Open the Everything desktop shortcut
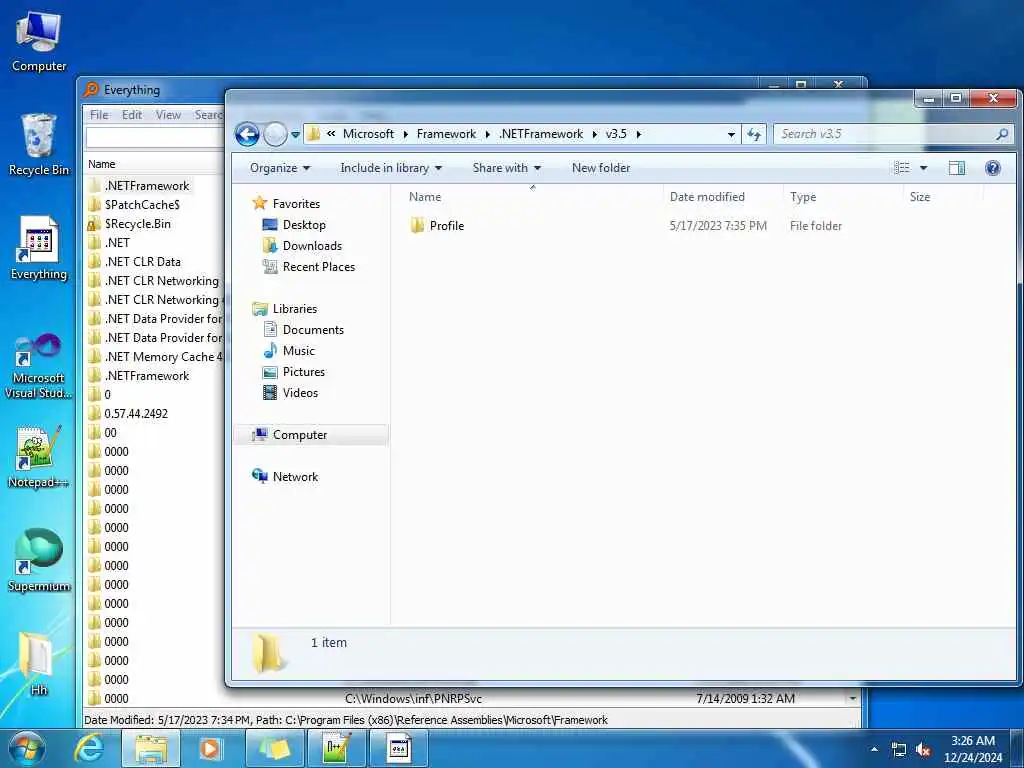This screenshot has height=768, width=1024. [39, 249]
